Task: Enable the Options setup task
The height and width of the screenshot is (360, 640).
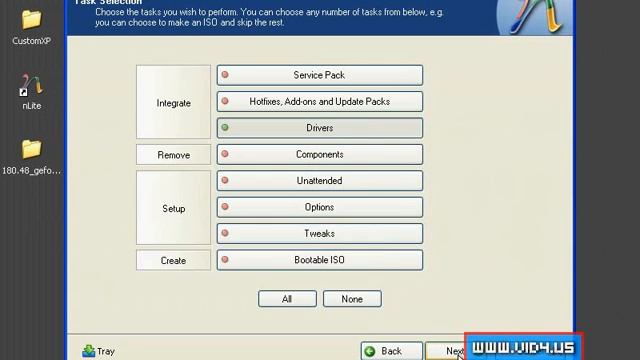Action: click(320, 207)
